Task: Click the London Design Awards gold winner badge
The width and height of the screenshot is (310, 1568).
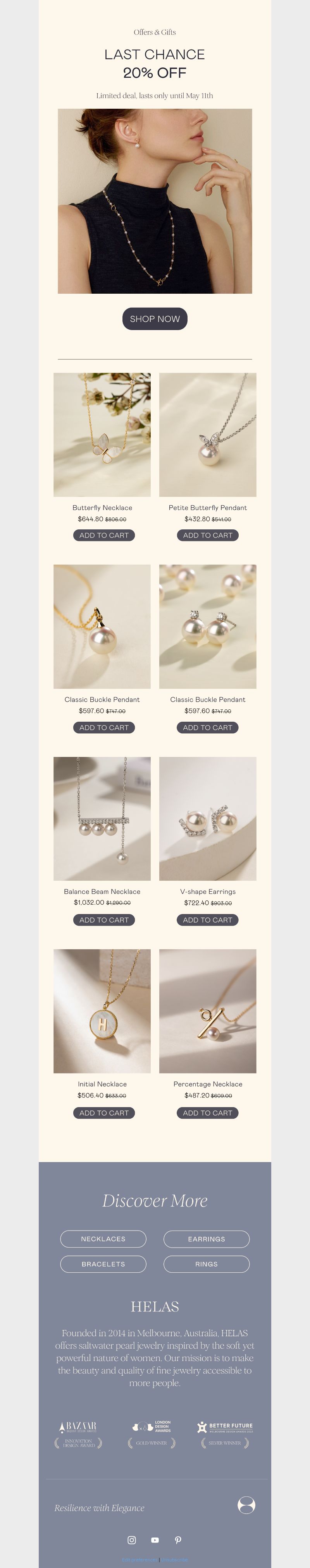Action: point(152,1435)
